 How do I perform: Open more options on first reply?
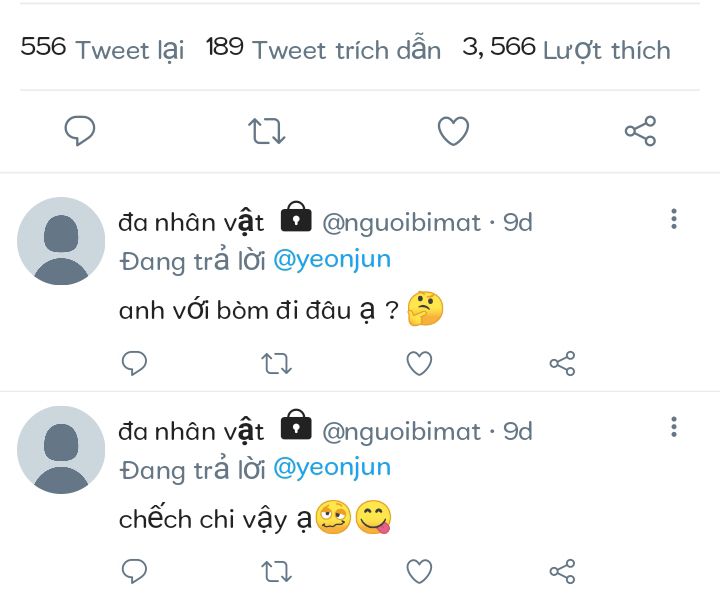click(675, 218)
